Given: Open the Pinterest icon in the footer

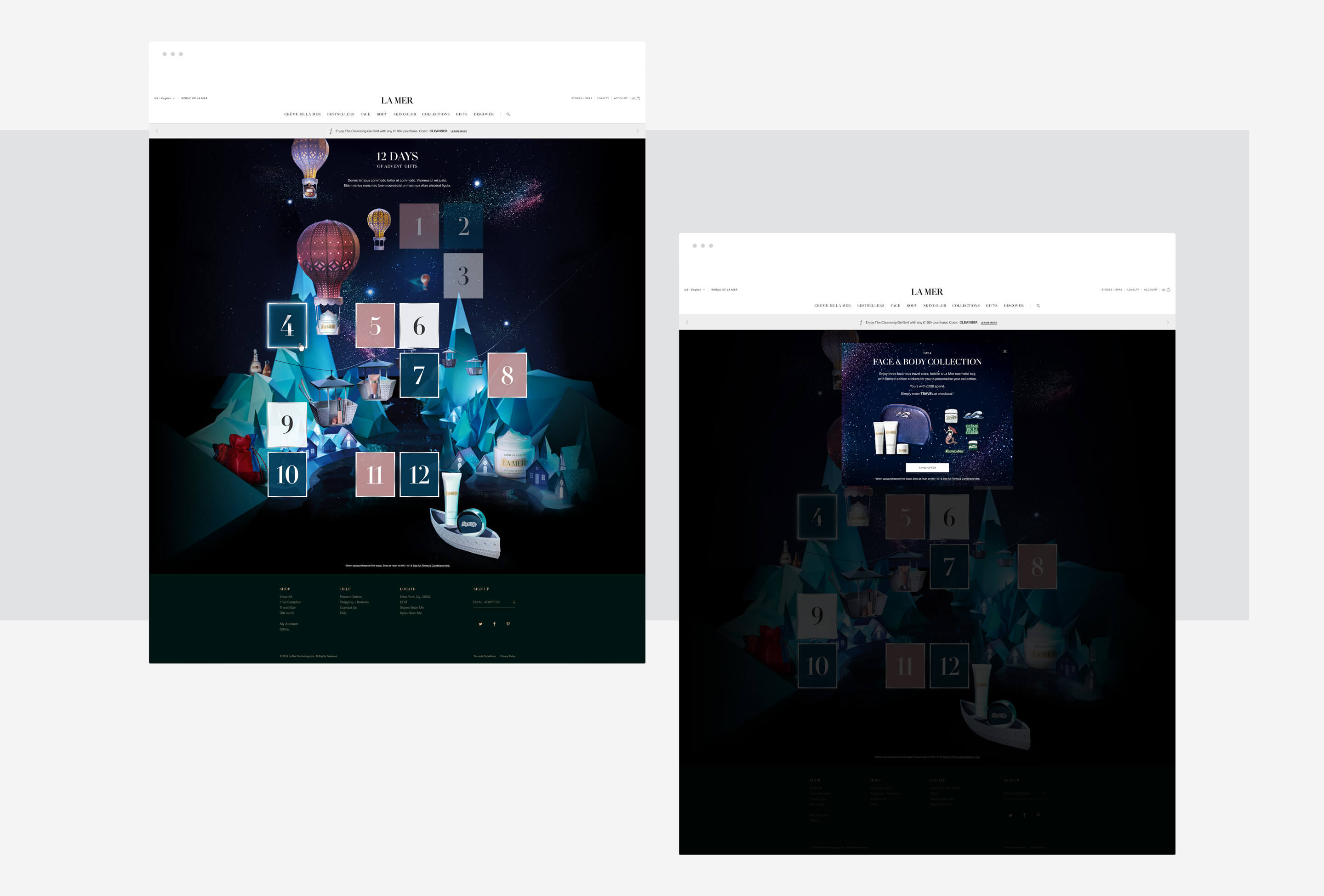Looking at the screenshot, I should click(508, 624).
